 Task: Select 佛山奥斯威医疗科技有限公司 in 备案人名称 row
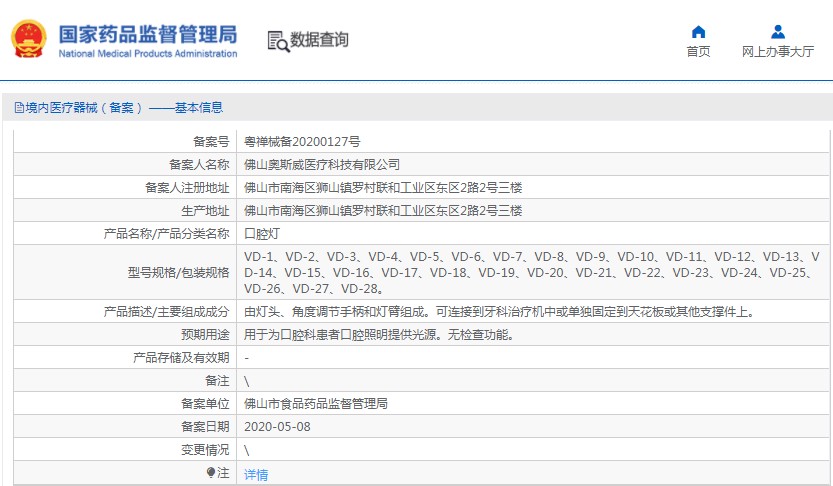click(321, 165)
